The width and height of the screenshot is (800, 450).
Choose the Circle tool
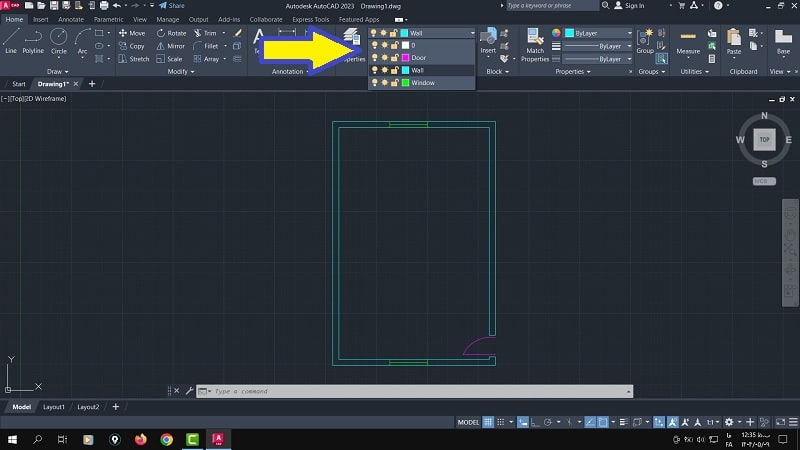point(59,41)
